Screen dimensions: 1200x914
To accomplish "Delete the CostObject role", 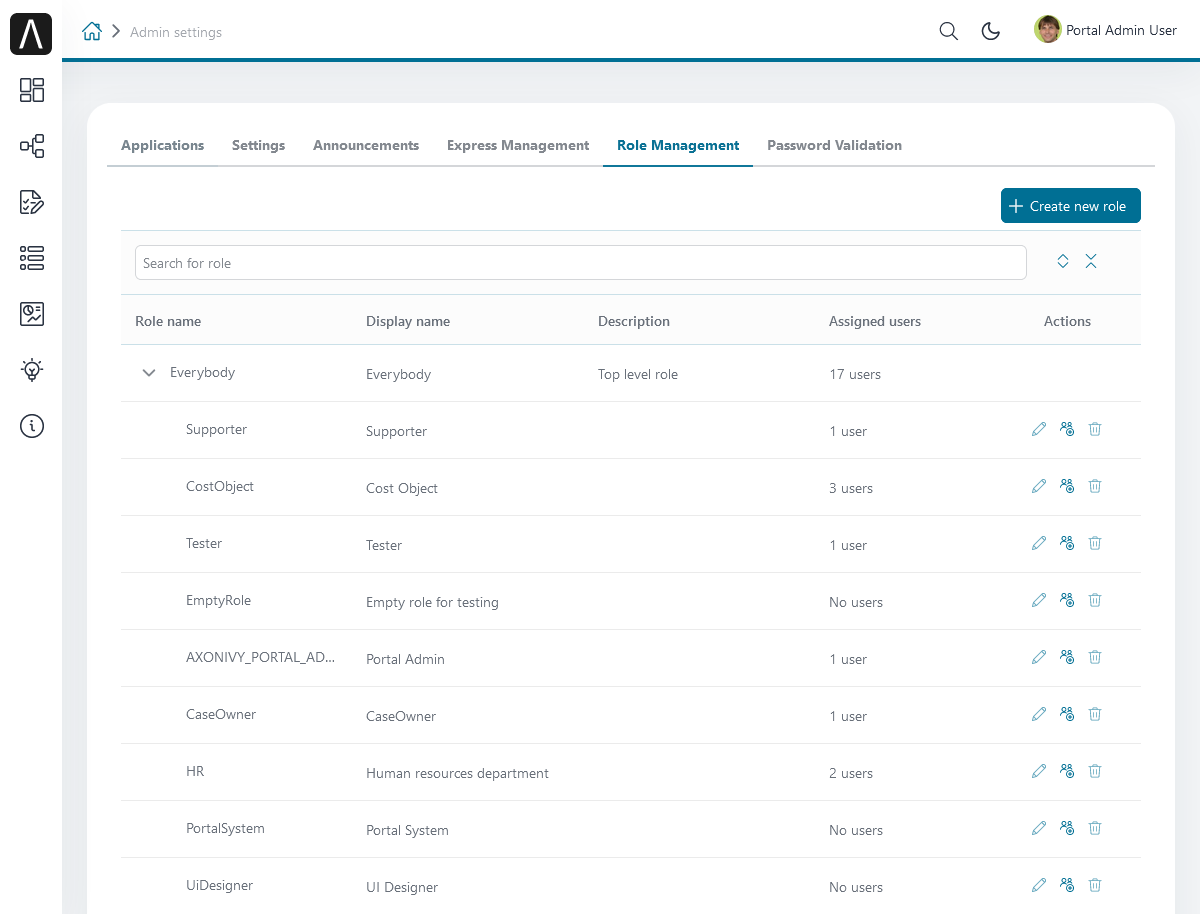I will tap(1095, 486).
